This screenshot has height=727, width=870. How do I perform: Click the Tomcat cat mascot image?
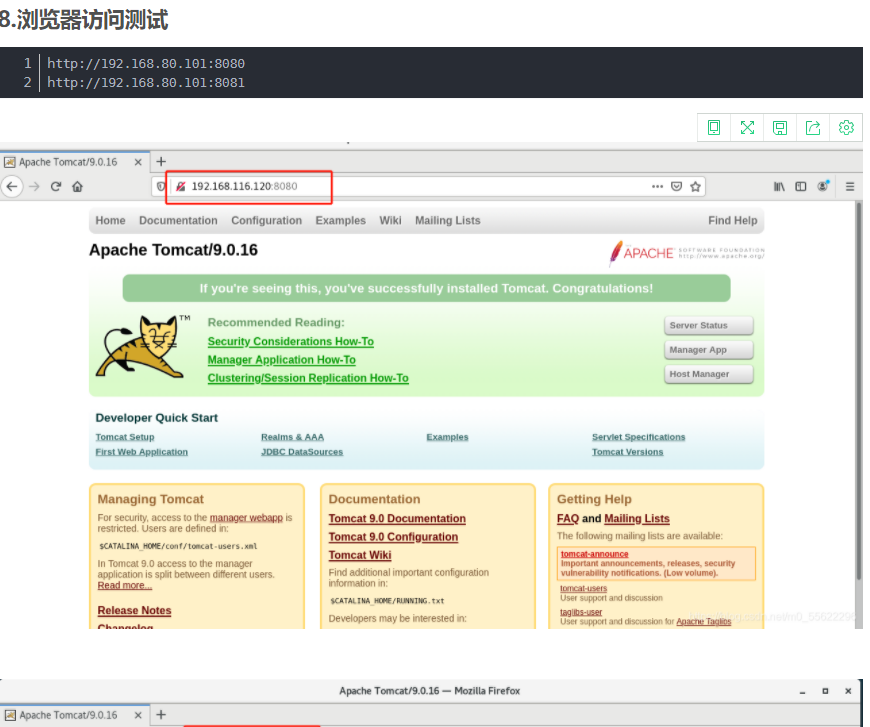143,347
